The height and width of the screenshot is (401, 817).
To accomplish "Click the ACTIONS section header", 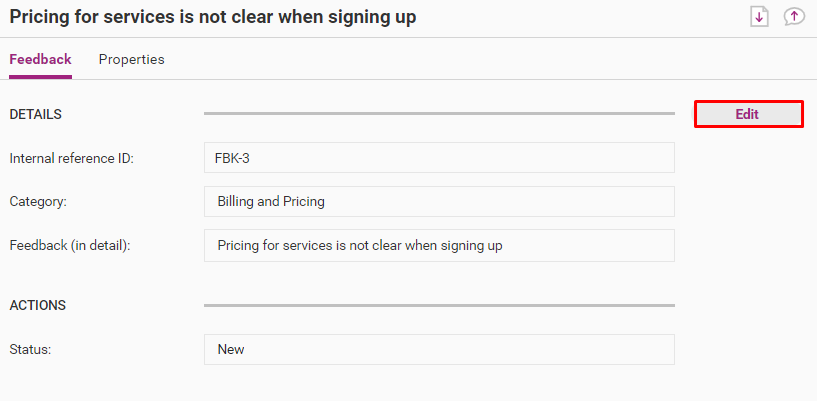I will tap(38, 305).
